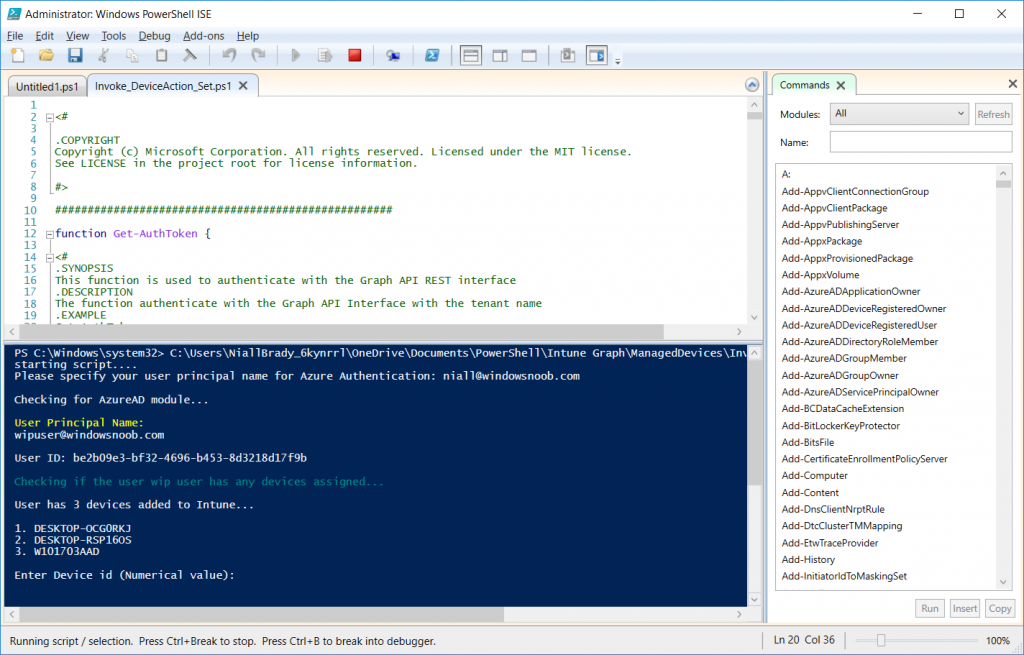Select Add-EtwTraceProvider in the commands list

coord(829,543)
